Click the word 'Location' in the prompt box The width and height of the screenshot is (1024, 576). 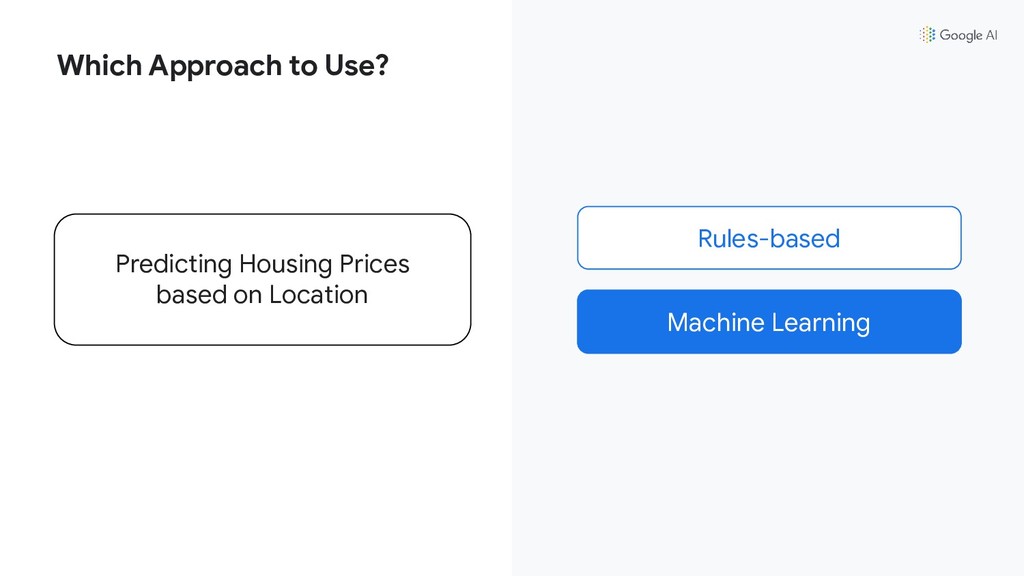[319, 295]
